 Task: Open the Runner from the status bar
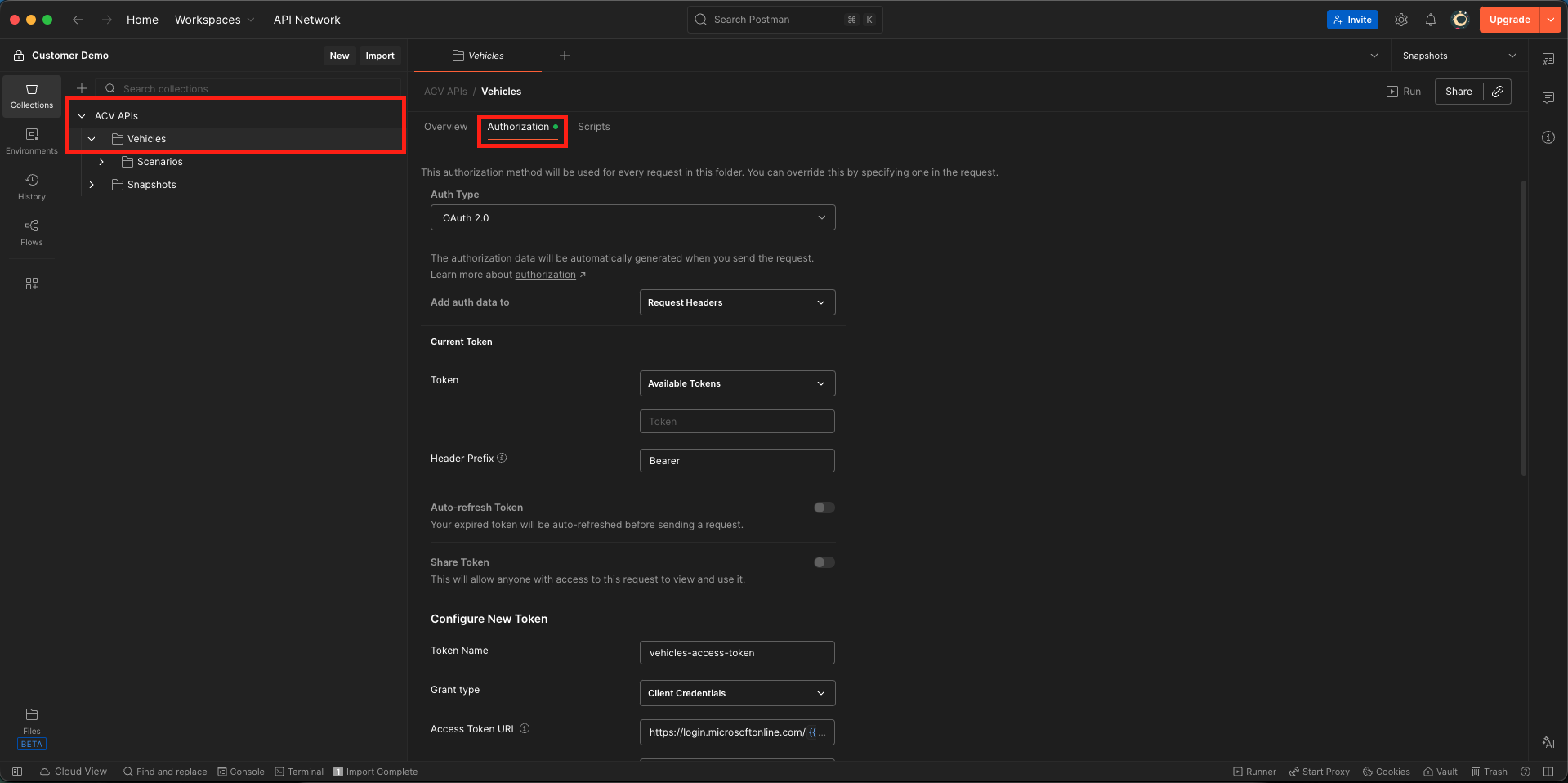1254,771
